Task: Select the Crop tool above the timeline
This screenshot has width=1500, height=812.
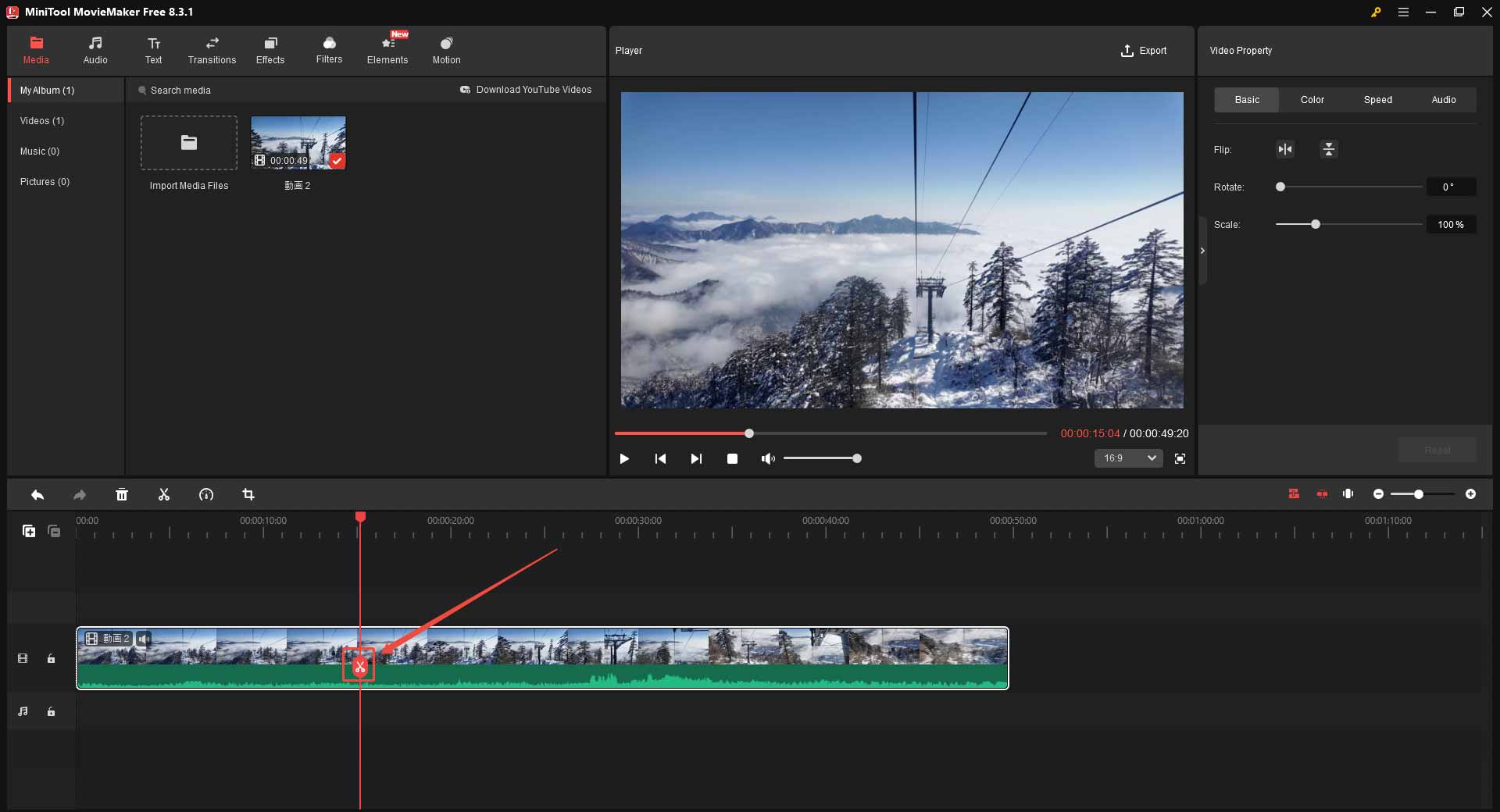Action: click(x=248, y=494)
